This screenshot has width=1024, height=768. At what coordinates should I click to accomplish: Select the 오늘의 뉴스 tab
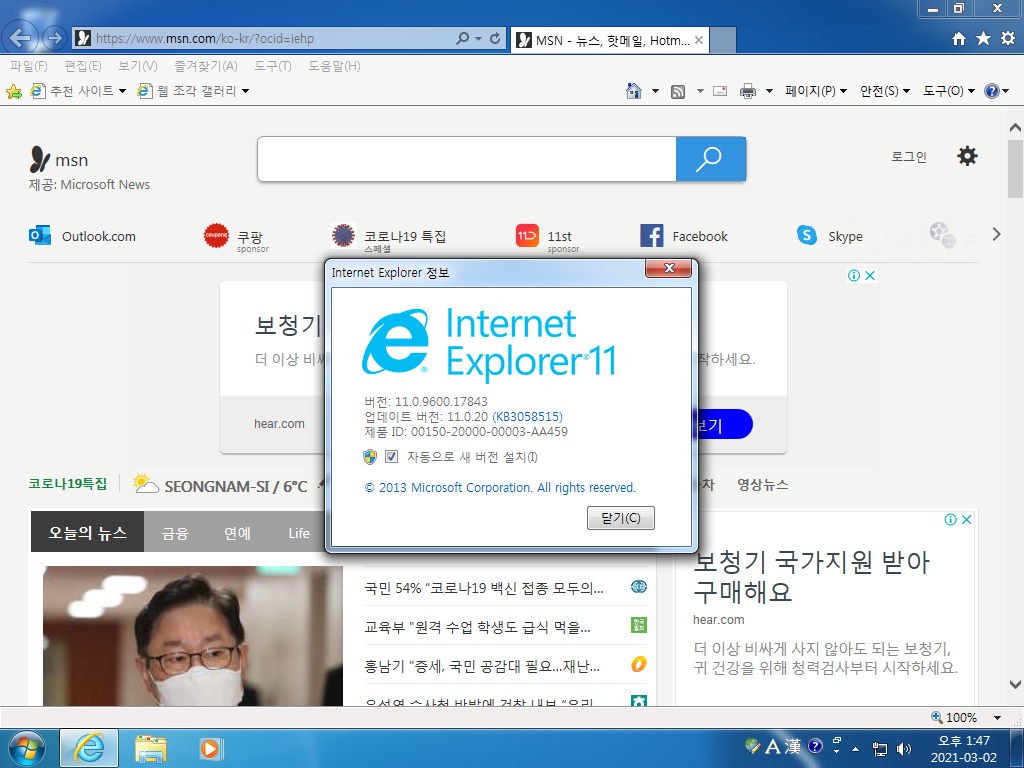[x=88, y=532]
